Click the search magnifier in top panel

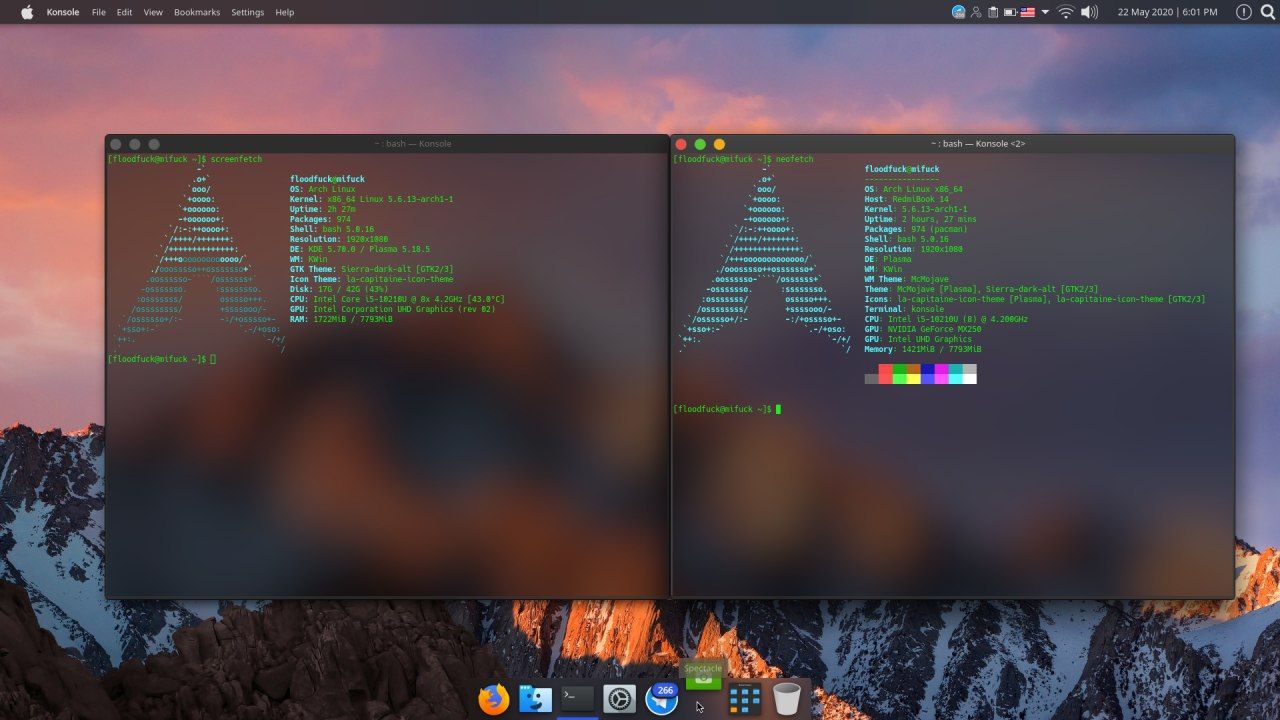point(1268,12)
